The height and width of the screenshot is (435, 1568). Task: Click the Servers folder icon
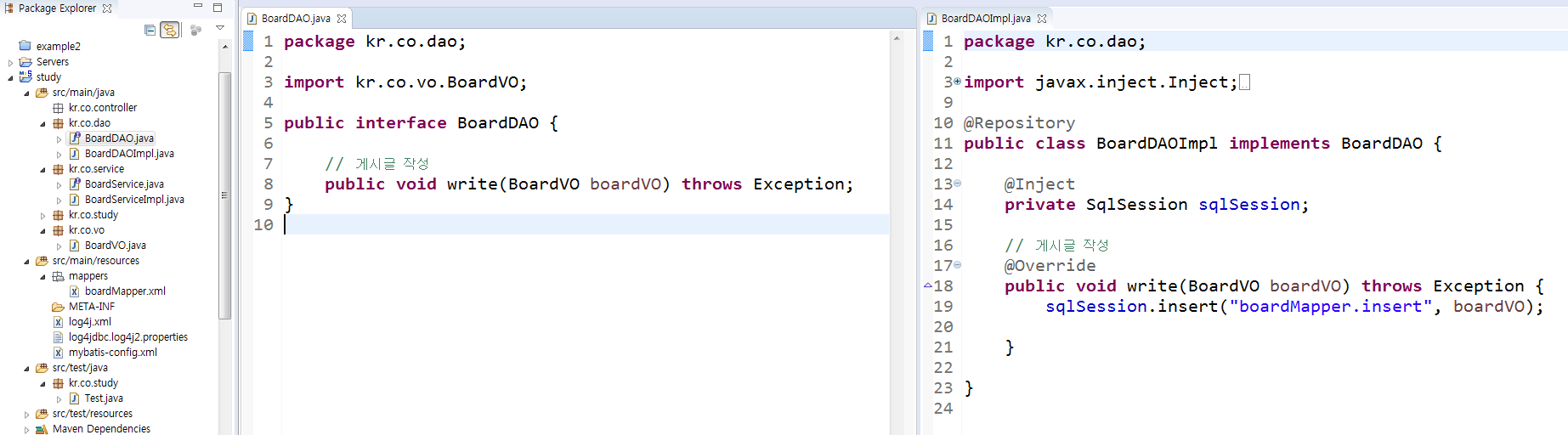25,62
